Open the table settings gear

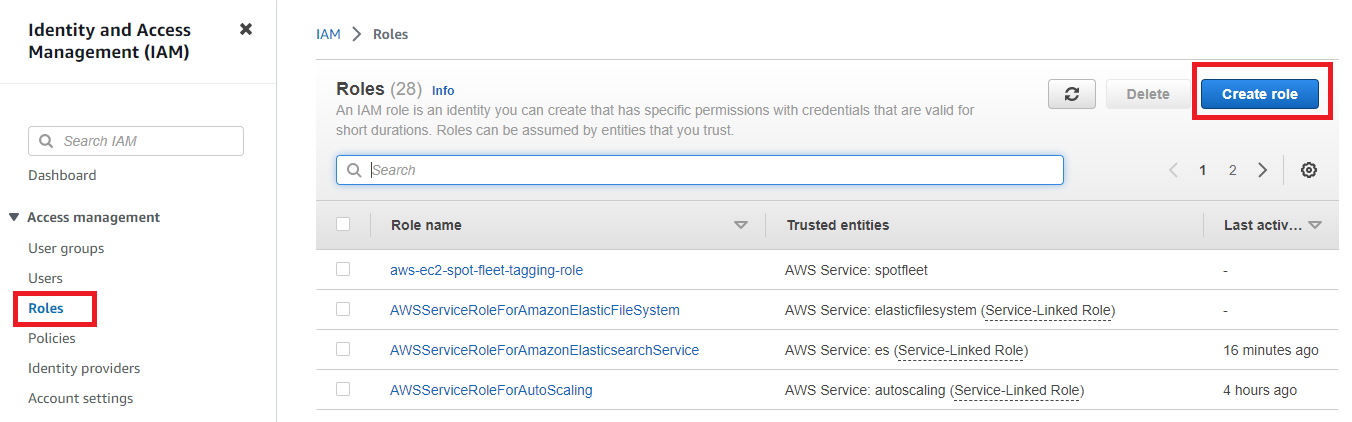1308,170
